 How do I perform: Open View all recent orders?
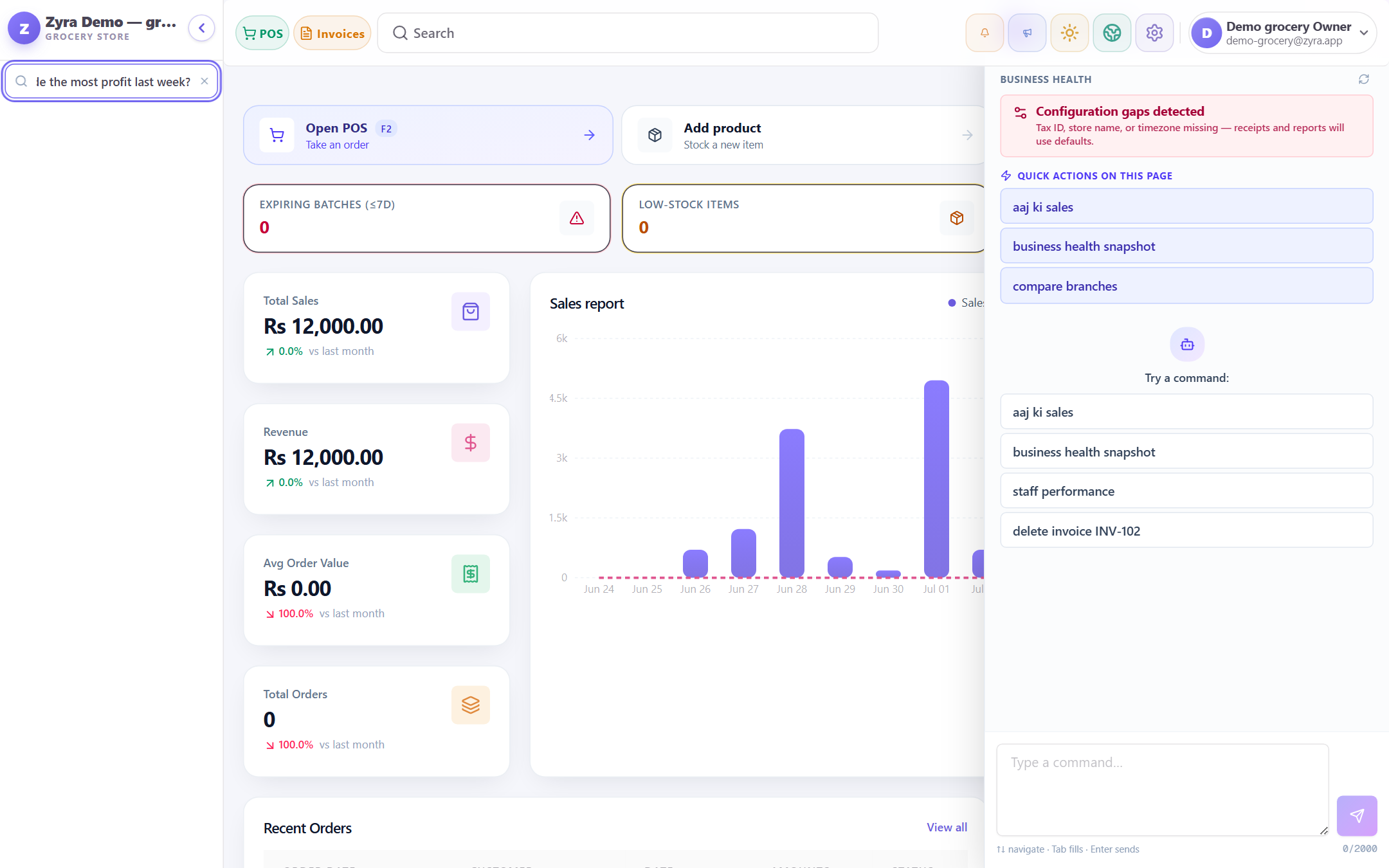(947, 827)
